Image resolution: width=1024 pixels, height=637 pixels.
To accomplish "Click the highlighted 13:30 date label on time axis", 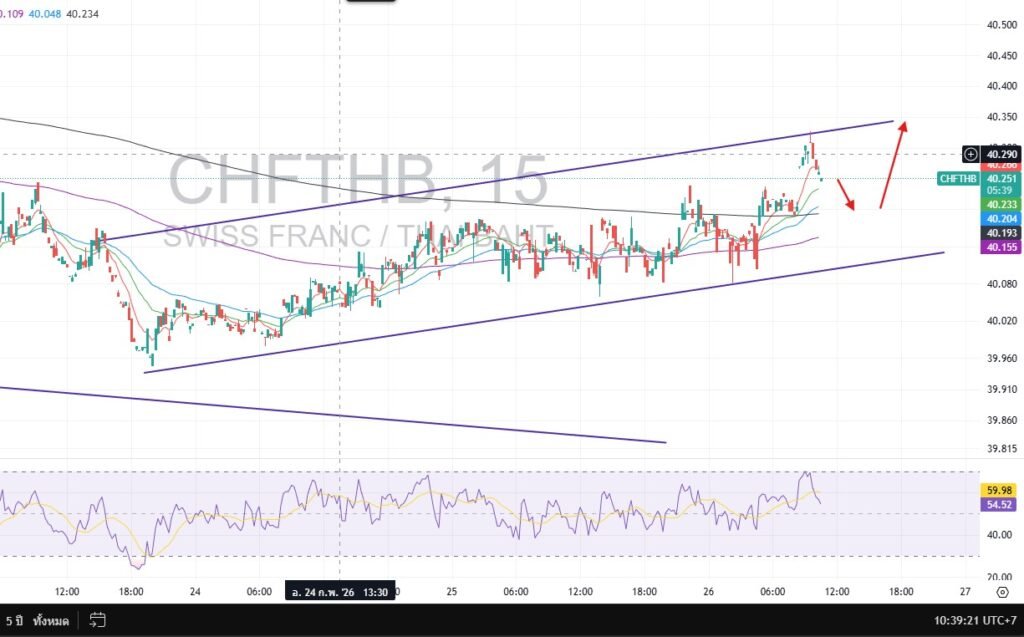I will pyautogui.click(x=339, y=592).
